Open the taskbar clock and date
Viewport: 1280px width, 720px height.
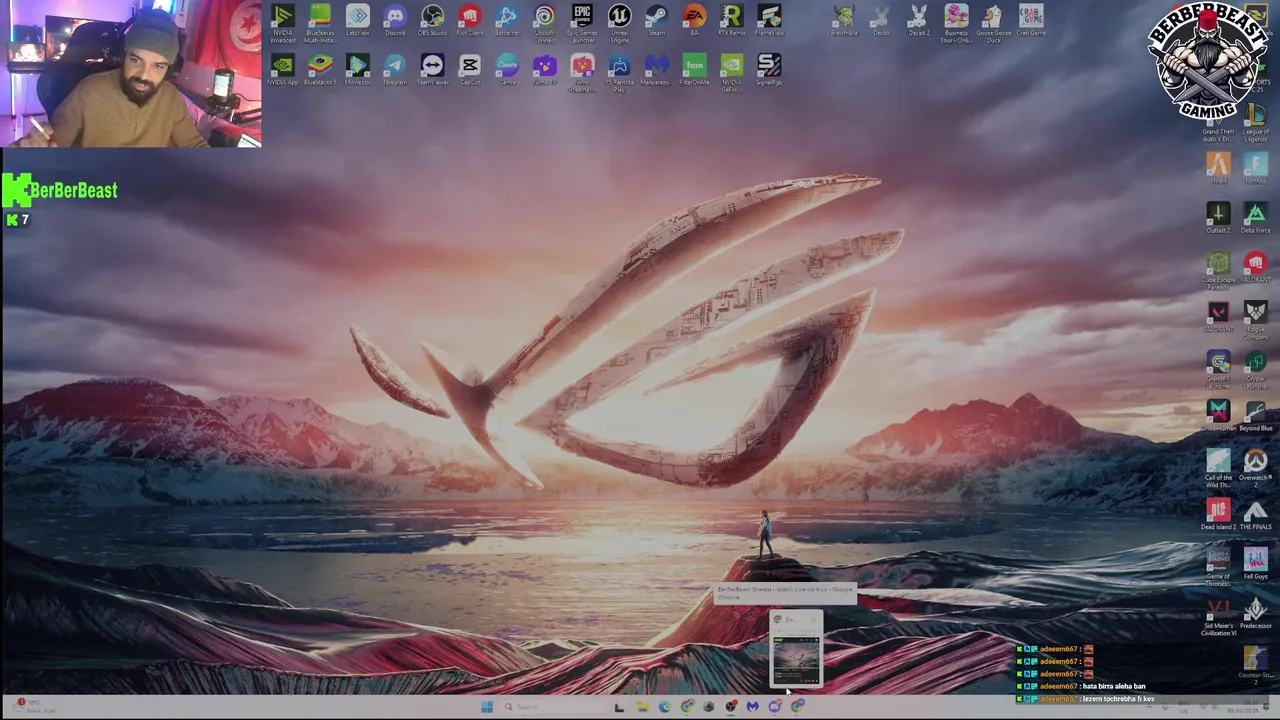(1243, 707)
